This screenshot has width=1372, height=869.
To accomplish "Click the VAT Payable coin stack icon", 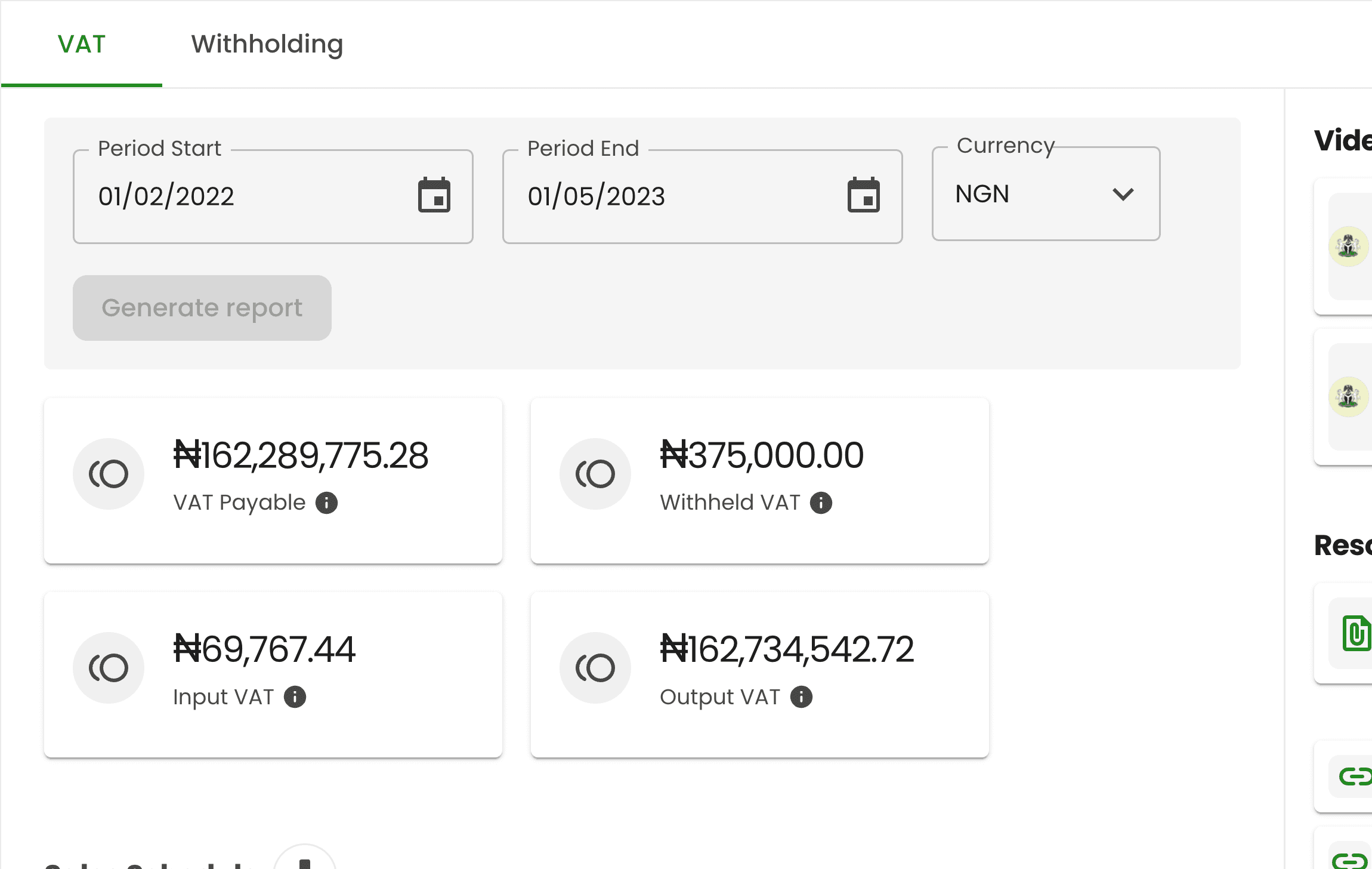I will [109, 473].
